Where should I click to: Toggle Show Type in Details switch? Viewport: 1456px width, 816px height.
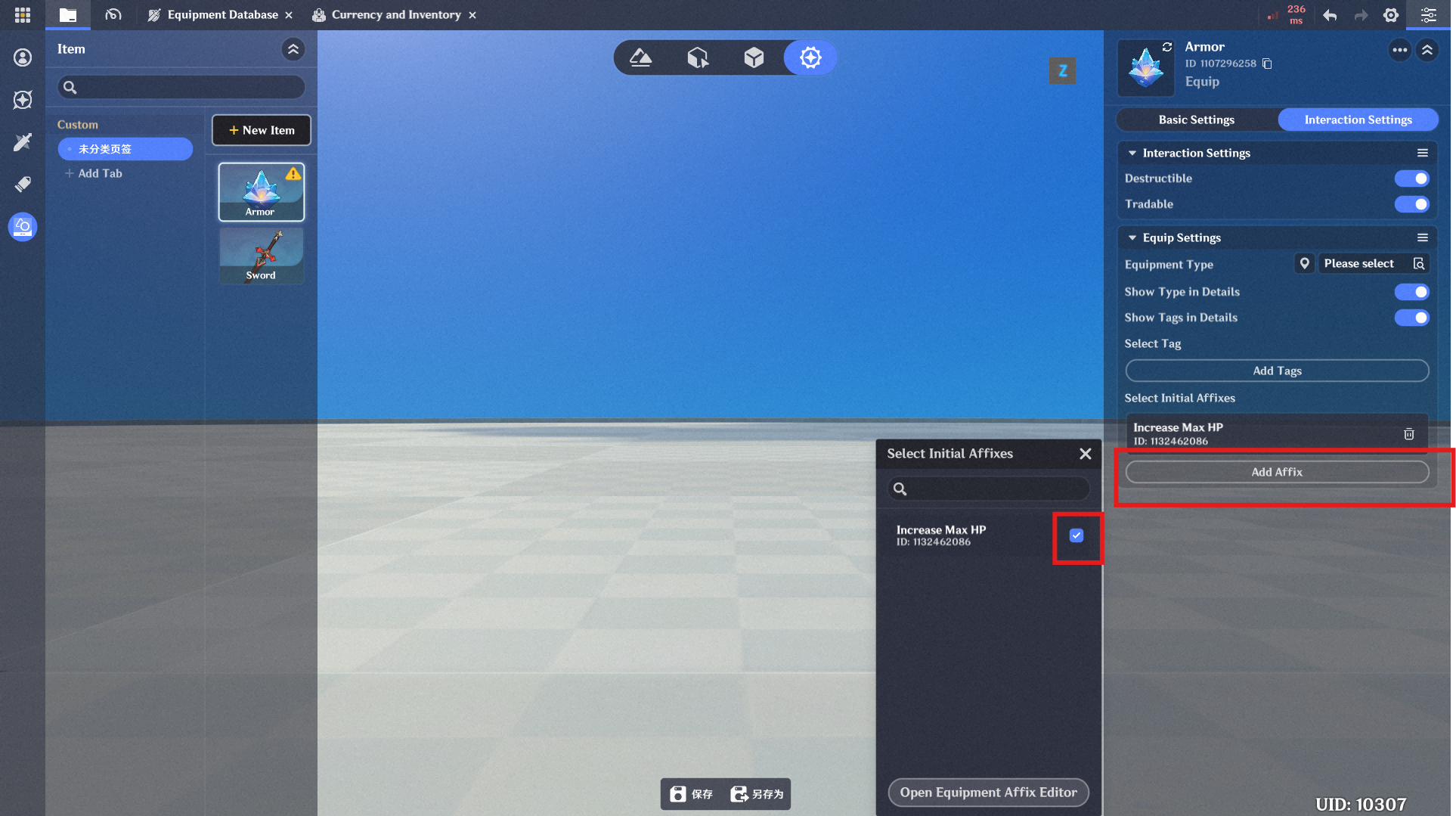click(1411, 292)
